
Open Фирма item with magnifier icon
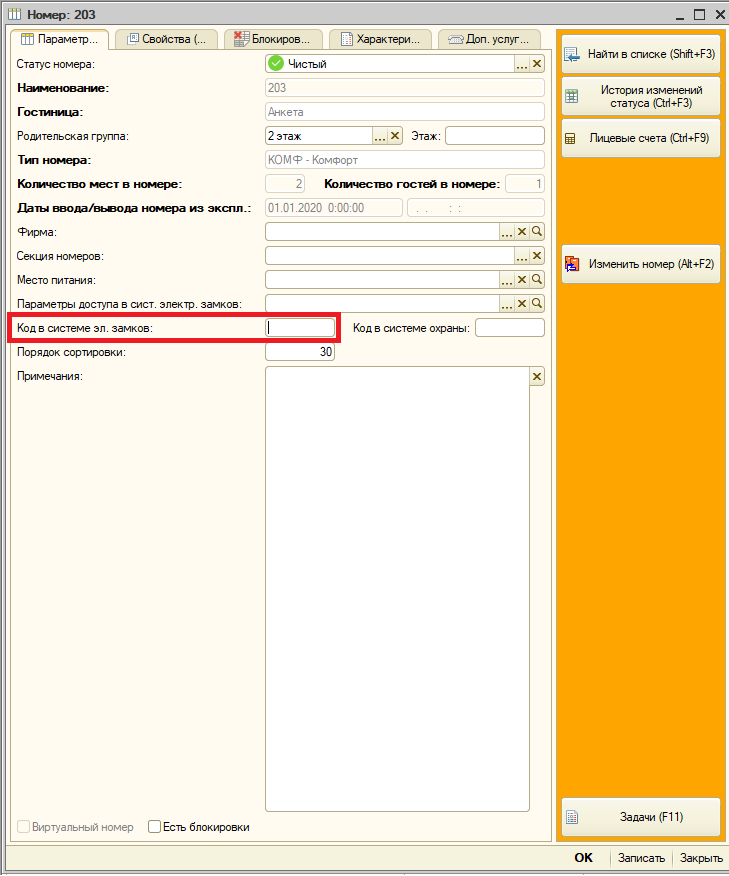coord(537,232)
